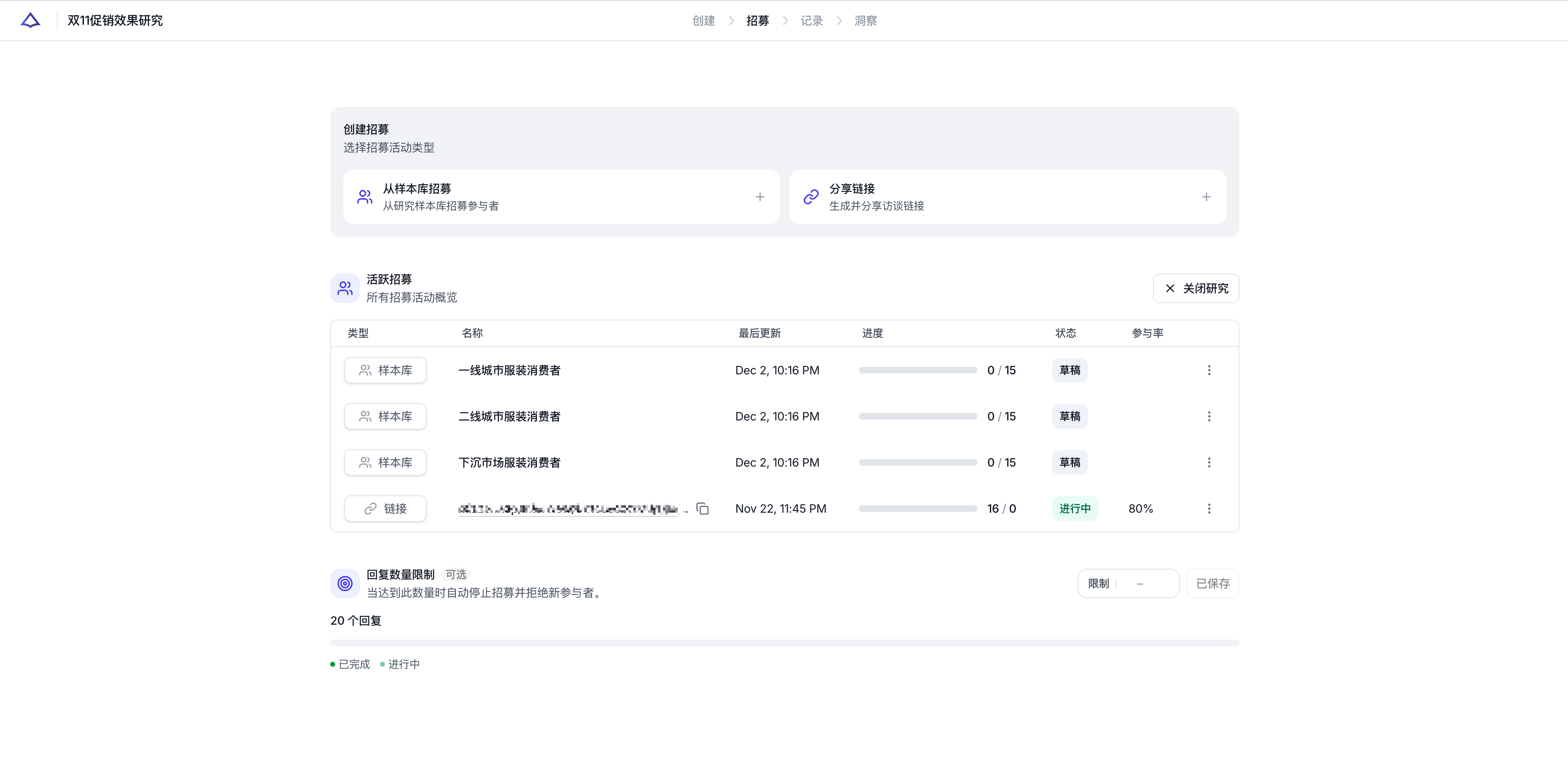
Task: Click the 样本库 tag of 一线城市服装消费者
Action: [385, 370]
